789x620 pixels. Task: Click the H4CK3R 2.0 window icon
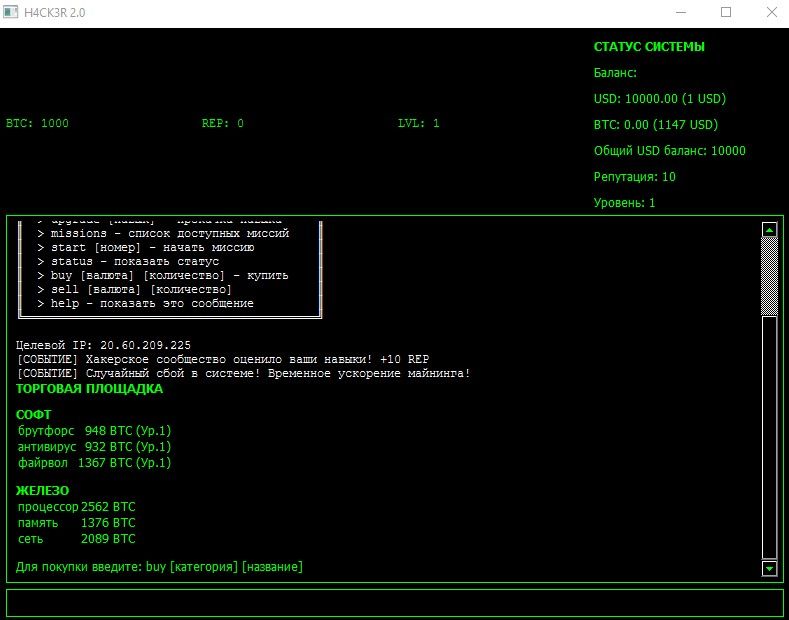click(x=10, y=12)
